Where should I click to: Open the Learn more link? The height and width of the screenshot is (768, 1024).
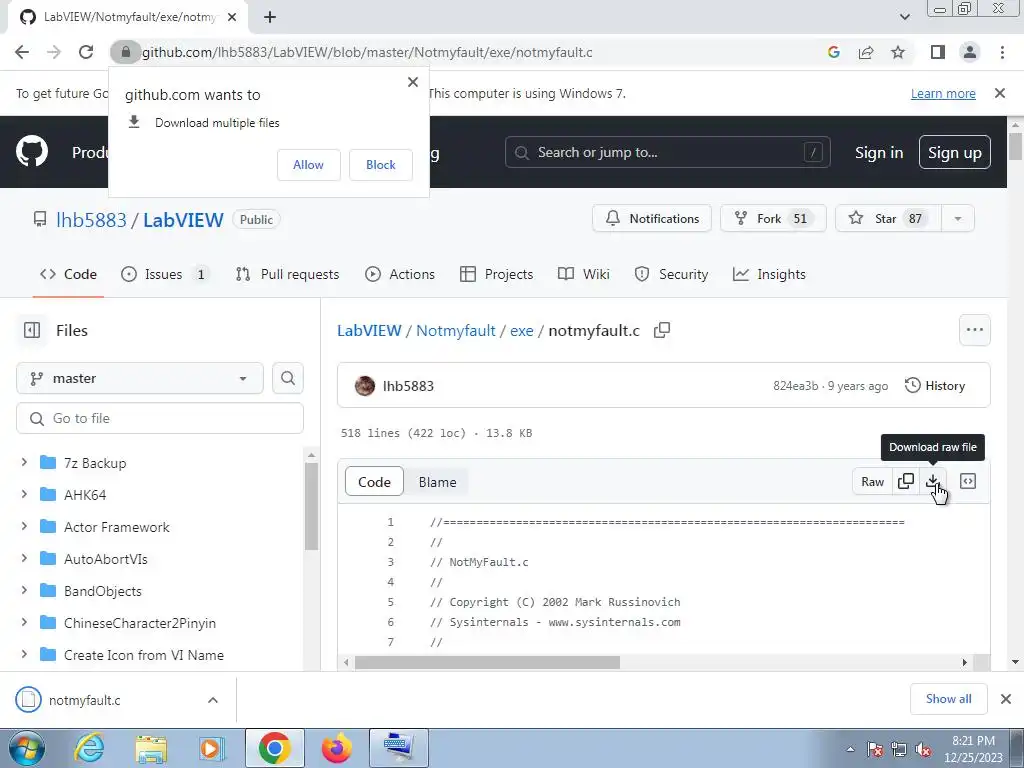coord(943,93)
